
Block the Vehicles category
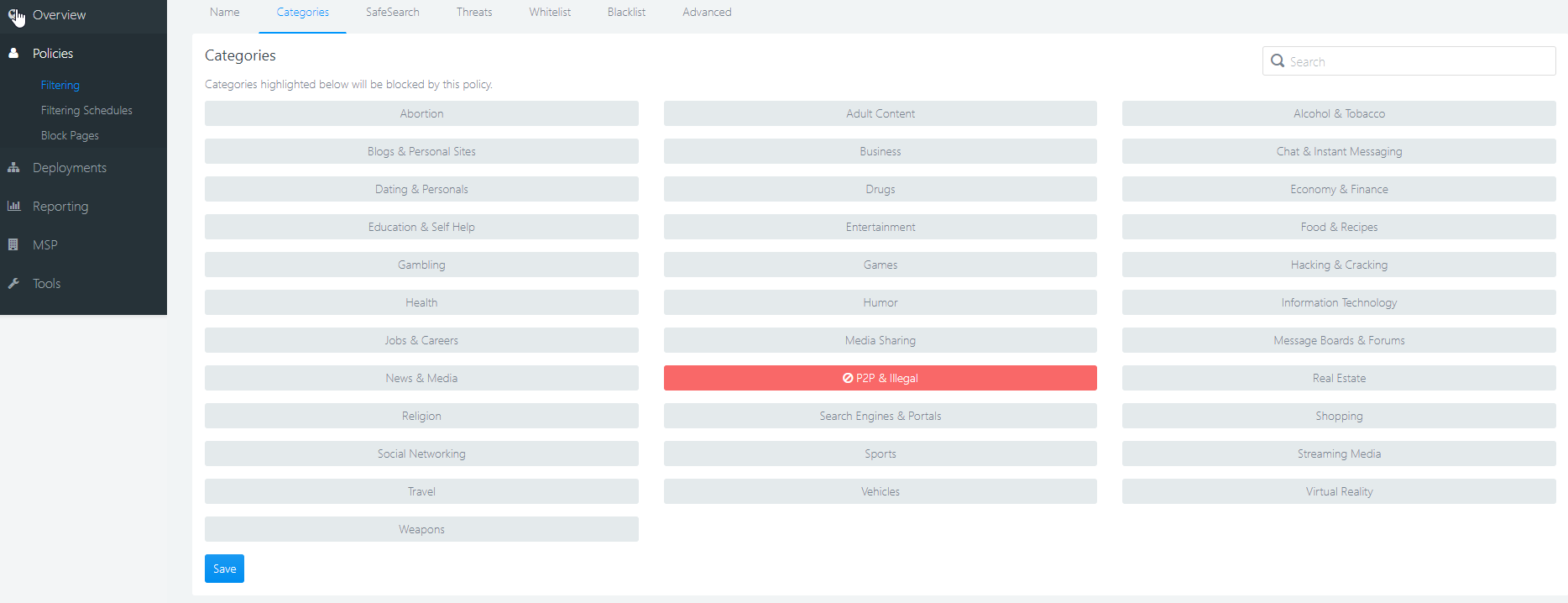coord(881,491)
